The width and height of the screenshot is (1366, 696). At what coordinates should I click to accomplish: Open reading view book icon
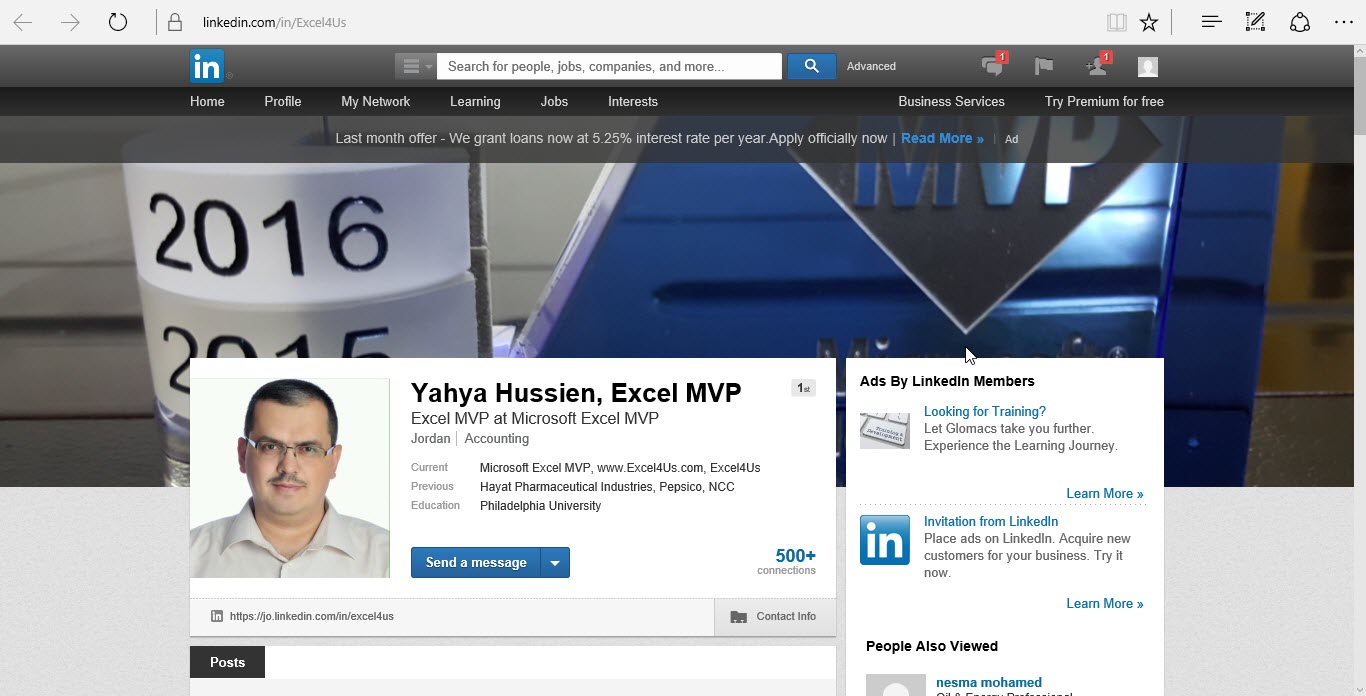1117,22
